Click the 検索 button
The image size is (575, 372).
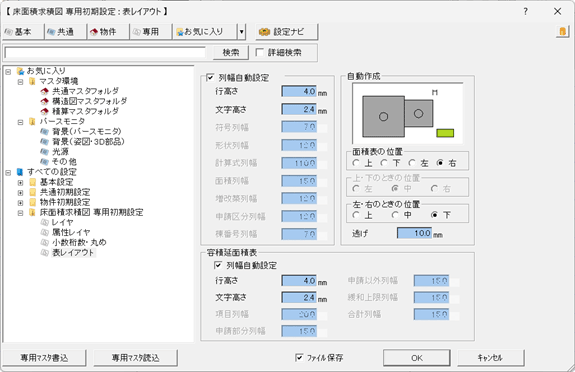click(x=231, y=53)
